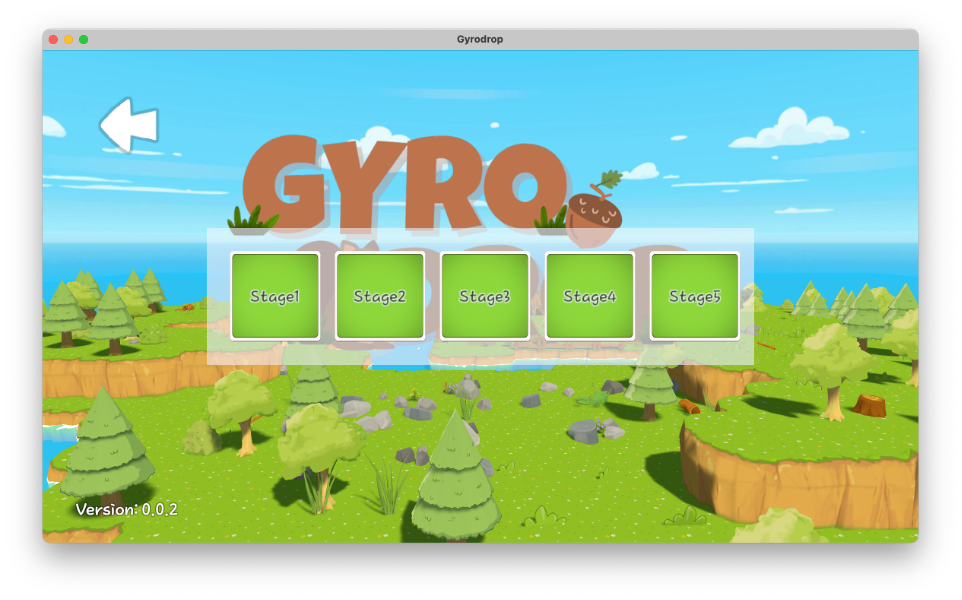
Task: Click the white back arrow
Action: click(x=129, y=125)
